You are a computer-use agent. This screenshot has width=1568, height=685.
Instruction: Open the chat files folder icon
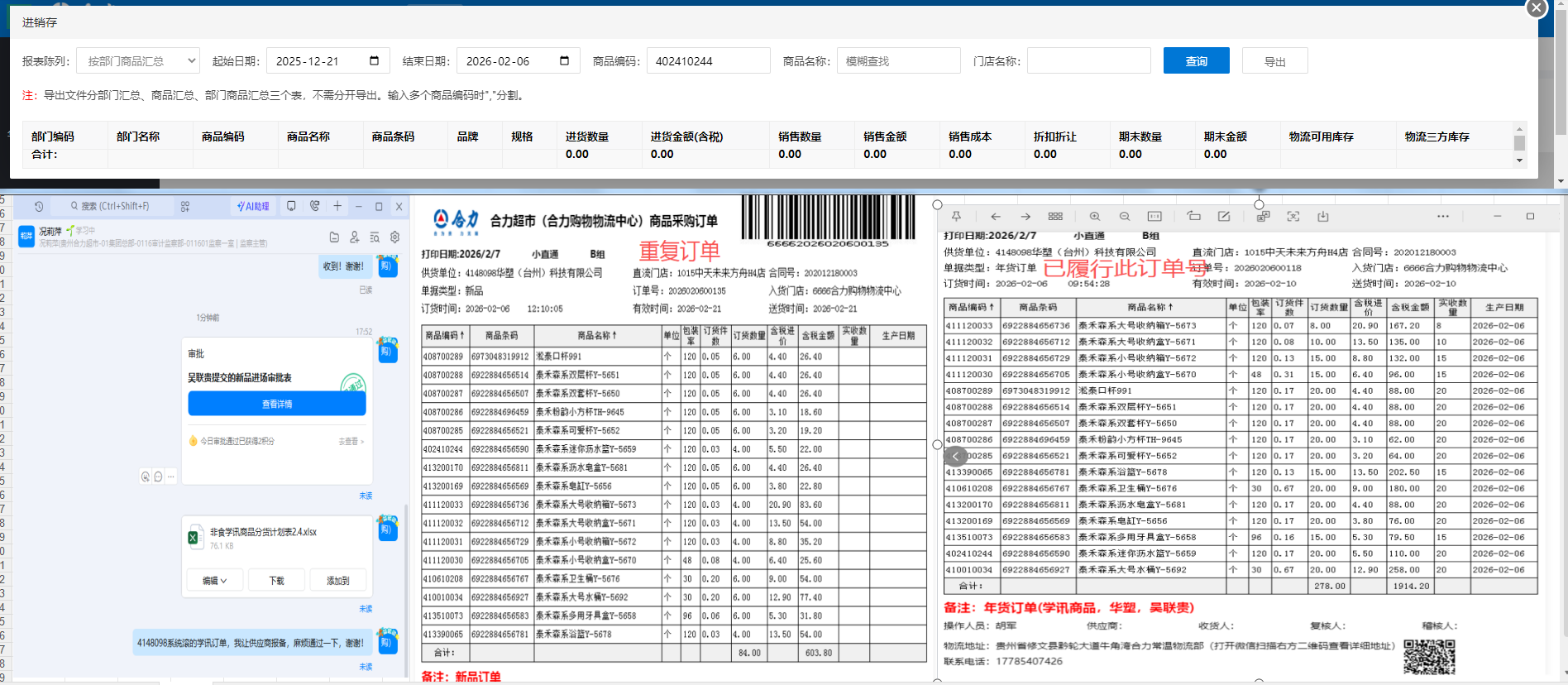click(334, 237)
